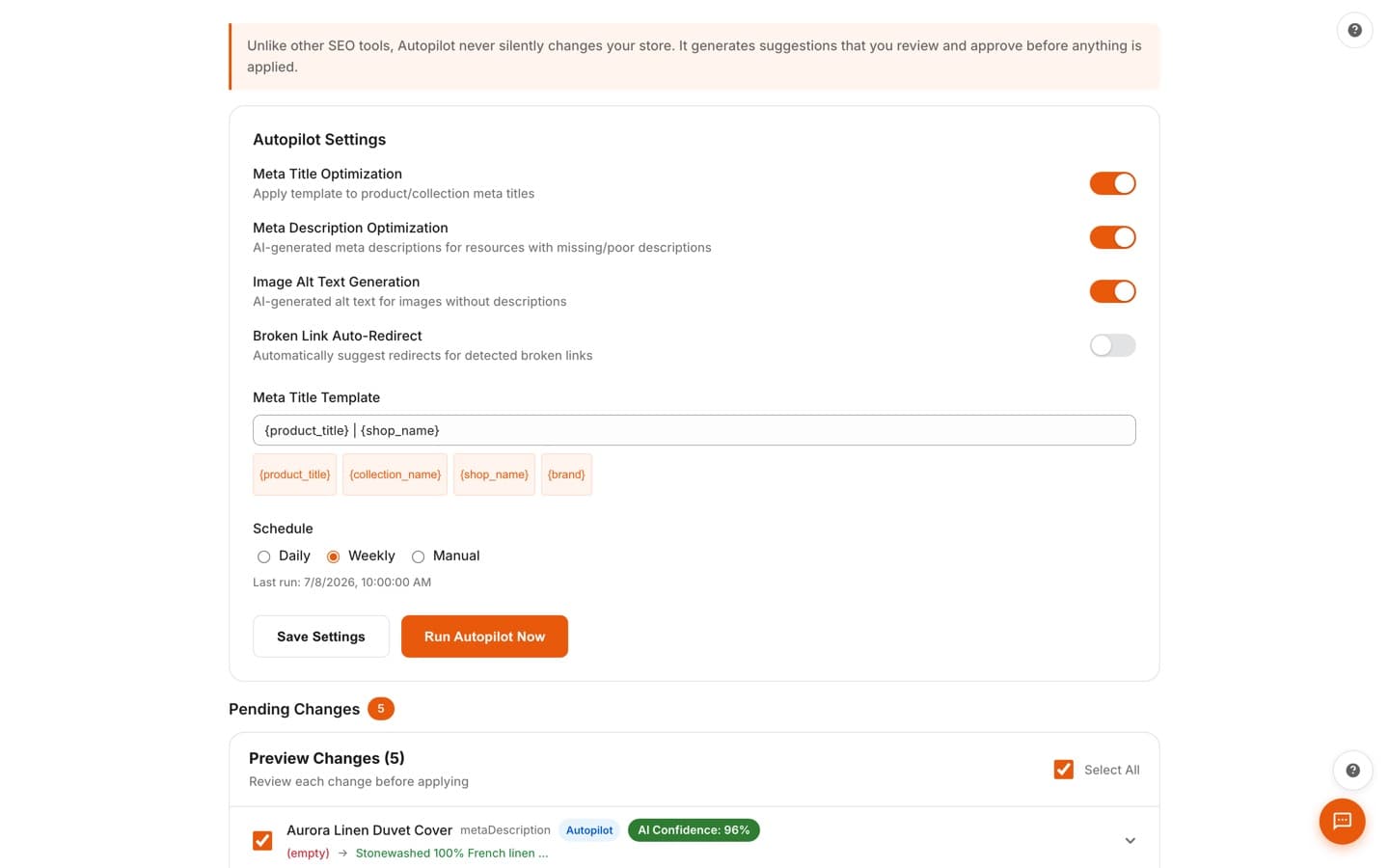Click the Preview Changes (5) heading
The image size is (1389, 868).
coord(327,758)
